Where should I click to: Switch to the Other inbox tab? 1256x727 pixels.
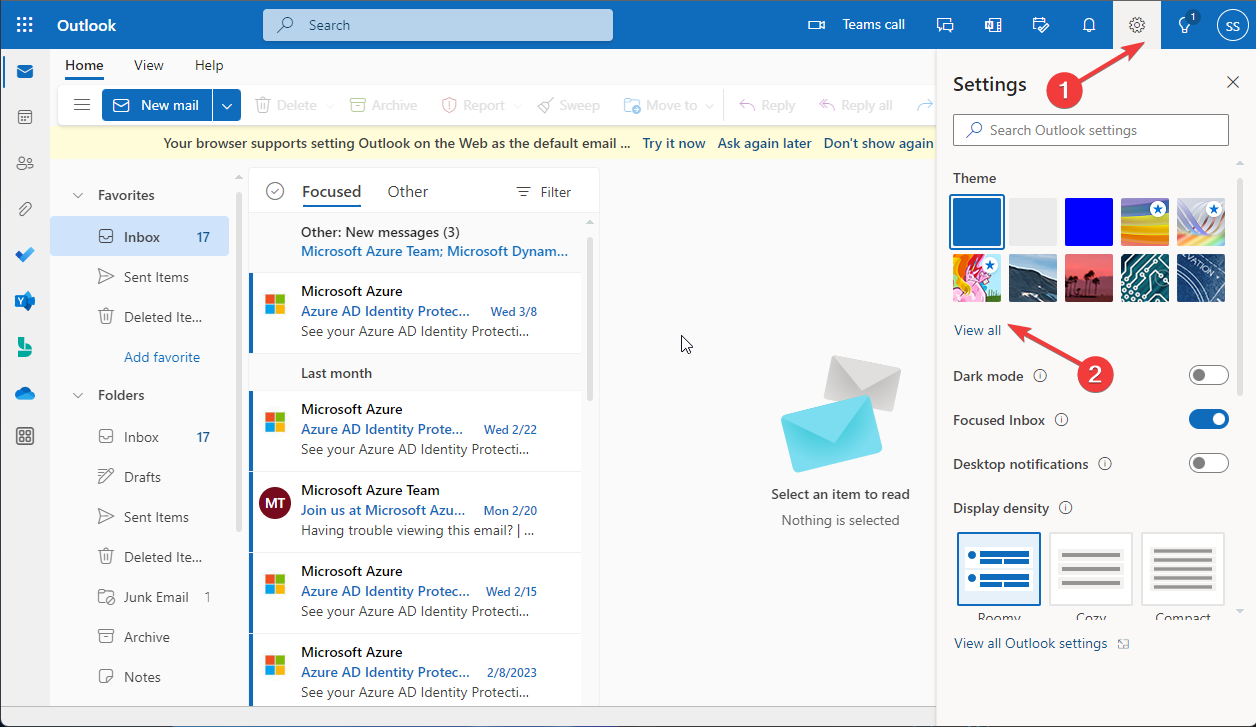pyautogui.click(x=408, y=192)
